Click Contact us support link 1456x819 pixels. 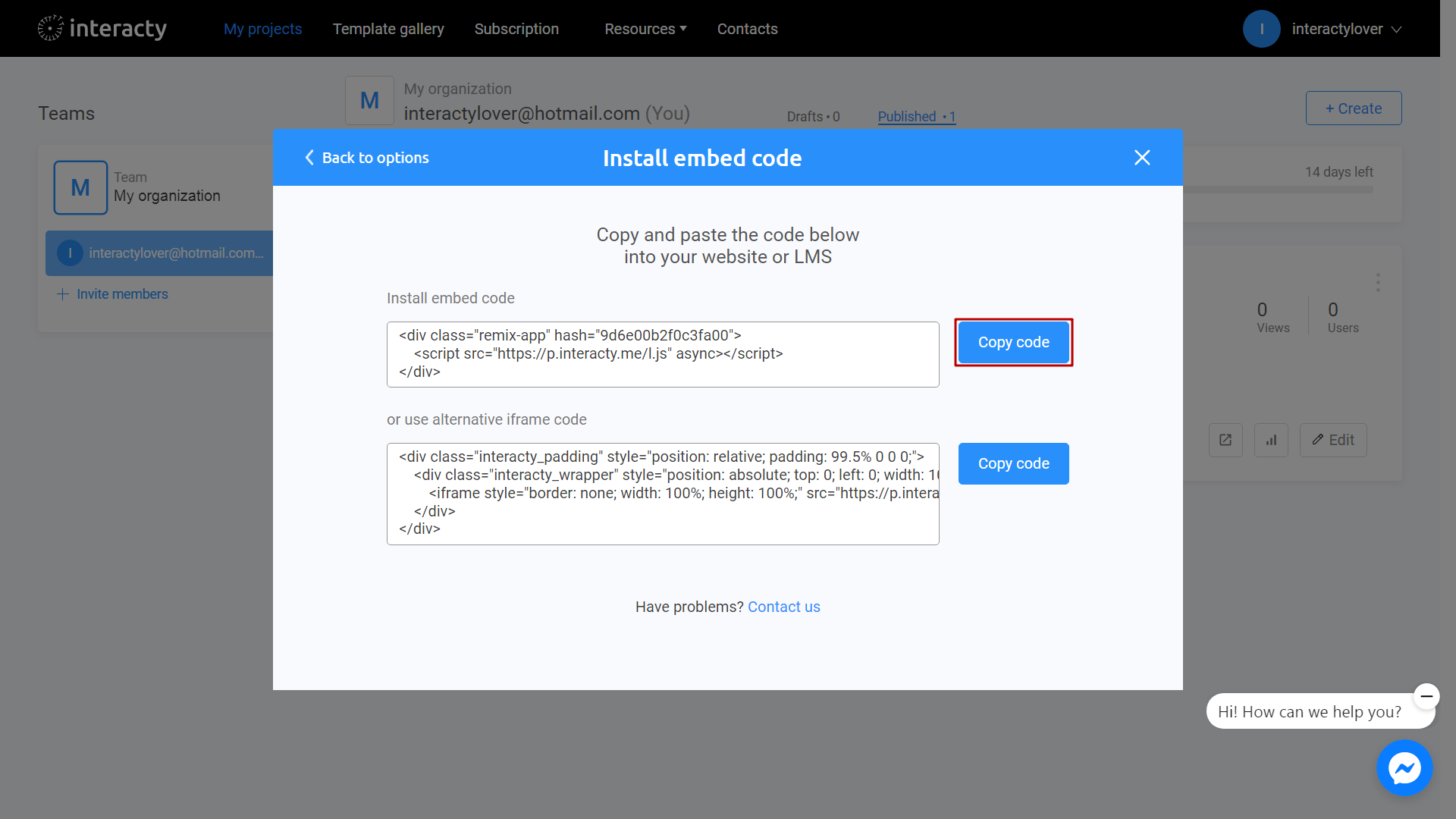[x=785, y=606]
